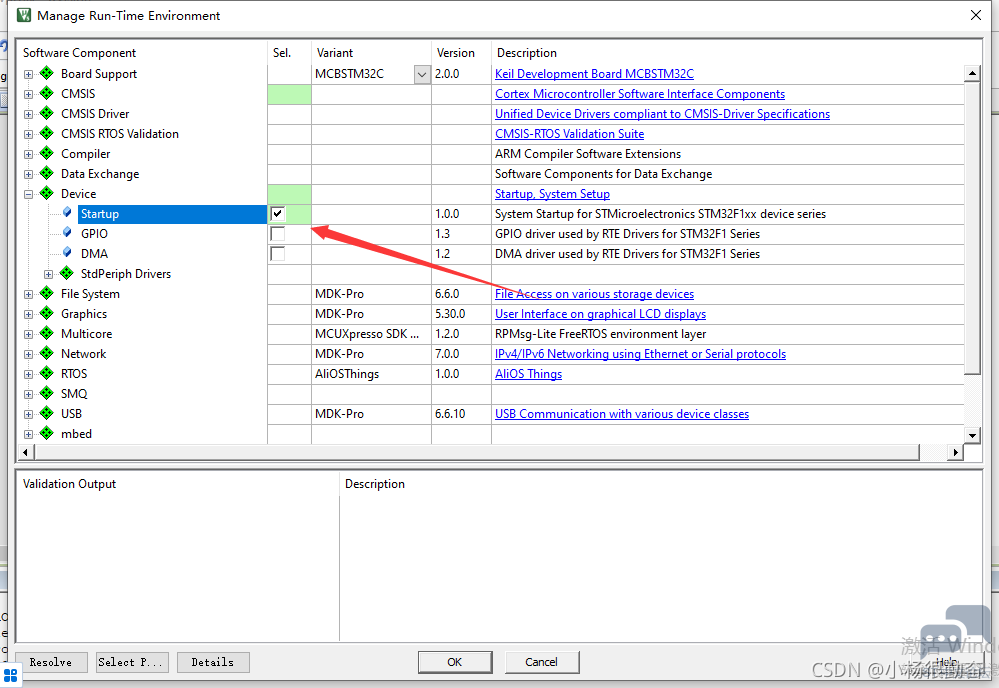Open the MCBSTM32C variant dropdown
Viewport: 999px width, 688px height.
coord(422,75)
